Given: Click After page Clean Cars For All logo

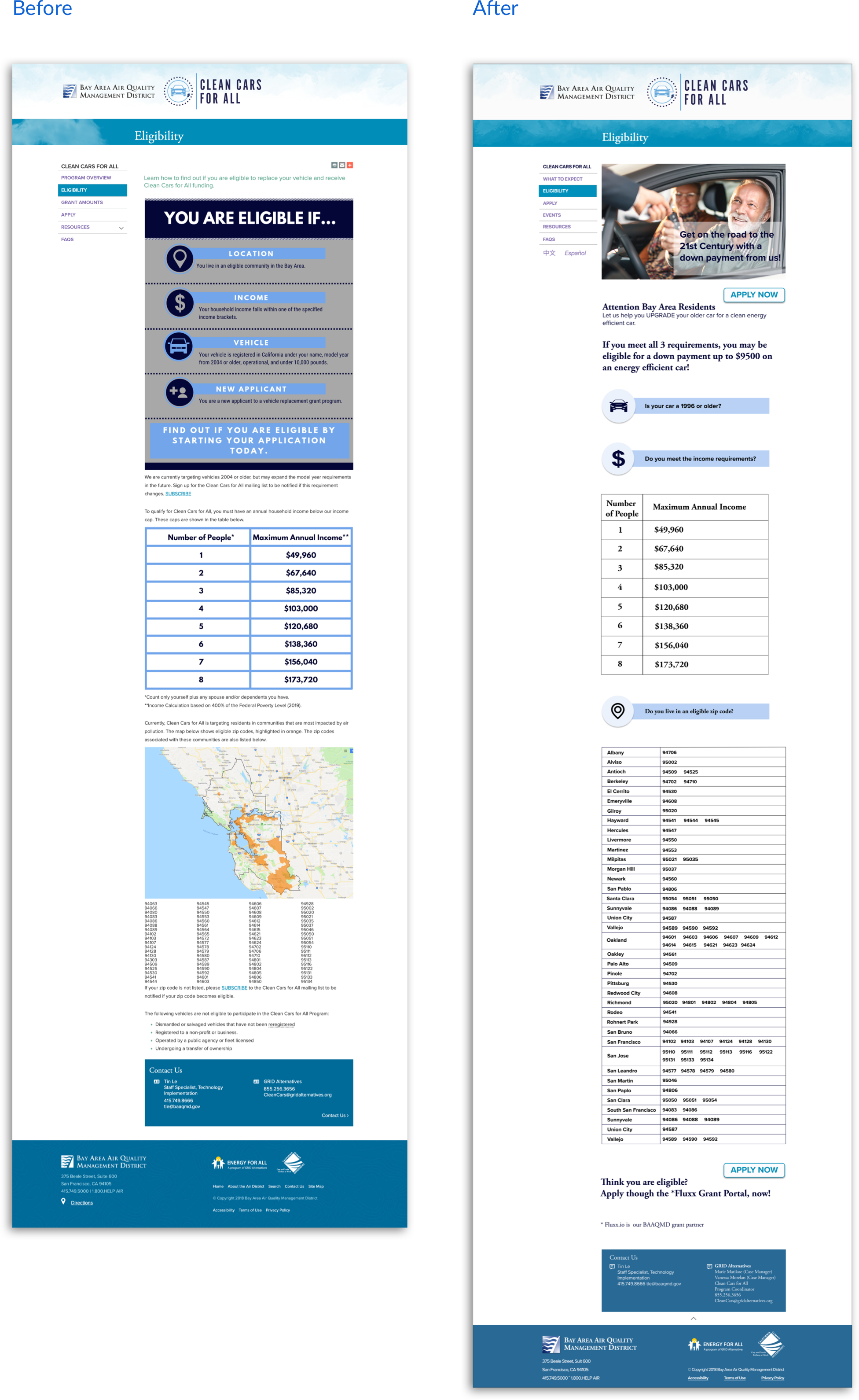Looking at the screenshot, I should pos(697,92).
